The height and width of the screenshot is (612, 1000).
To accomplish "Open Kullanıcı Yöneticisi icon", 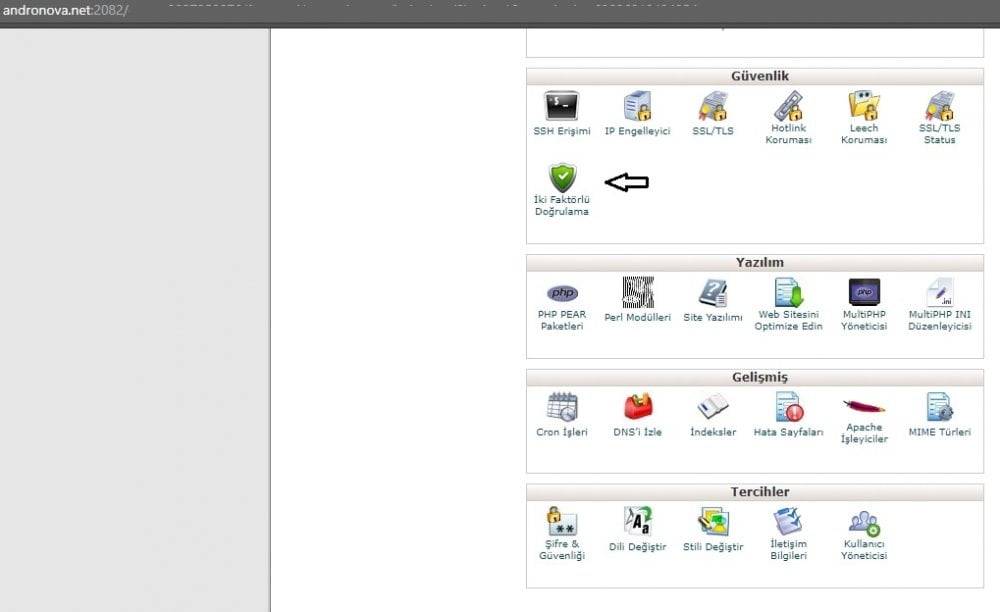I will click(x=864, y=522).
